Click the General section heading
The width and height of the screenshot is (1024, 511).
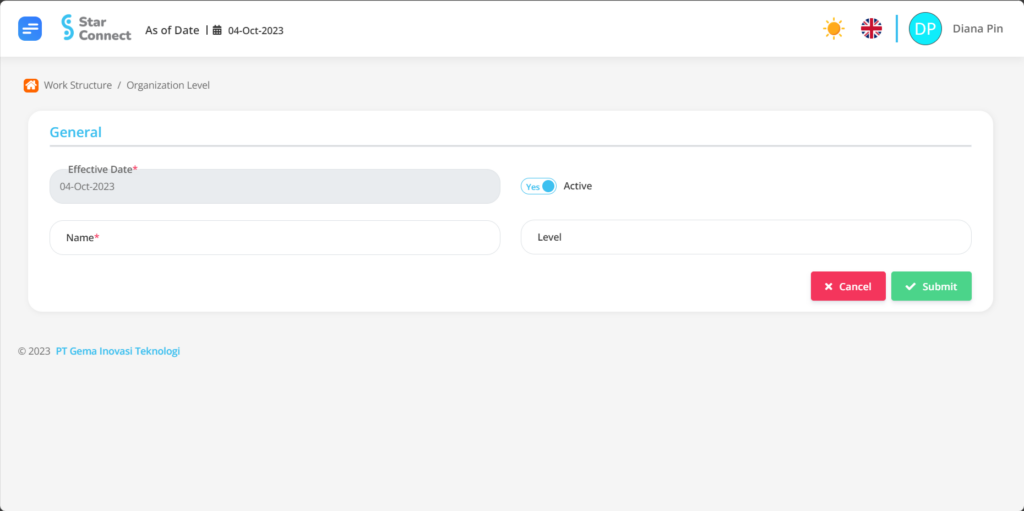click(x=76, y=132)
